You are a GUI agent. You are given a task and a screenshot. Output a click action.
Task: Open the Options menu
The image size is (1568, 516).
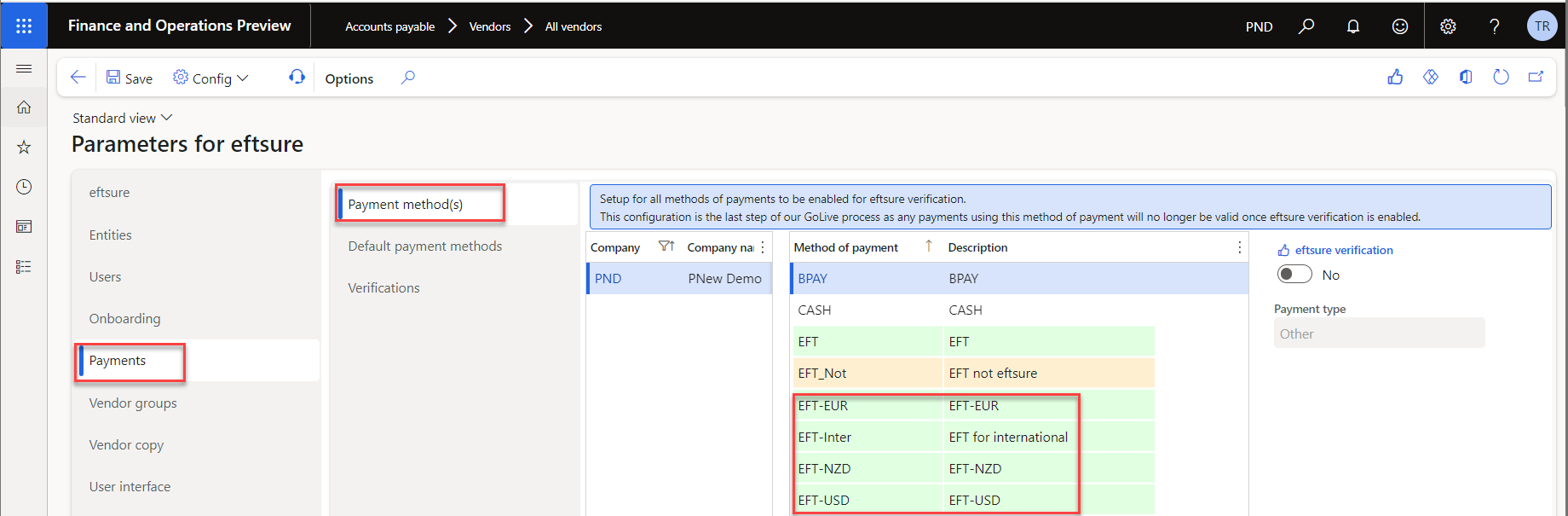(x=349, y=78)
